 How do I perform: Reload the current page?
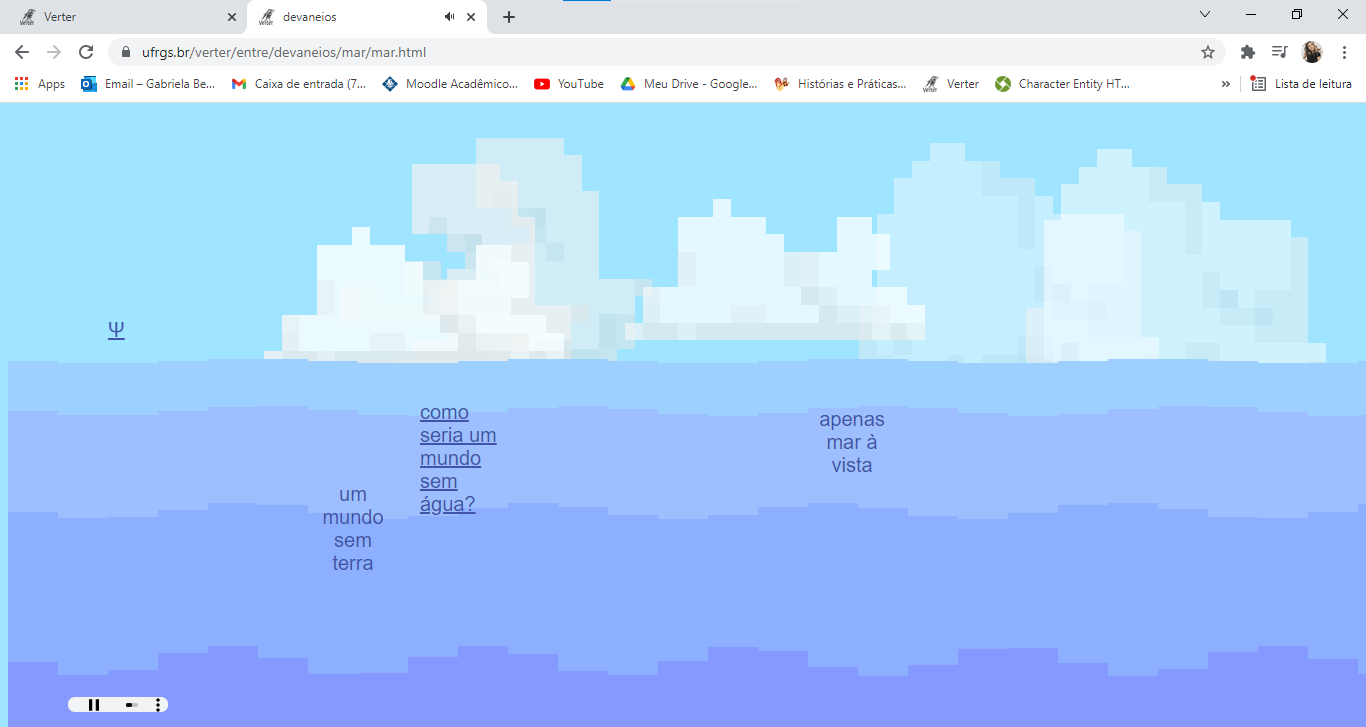coord(86,52)
